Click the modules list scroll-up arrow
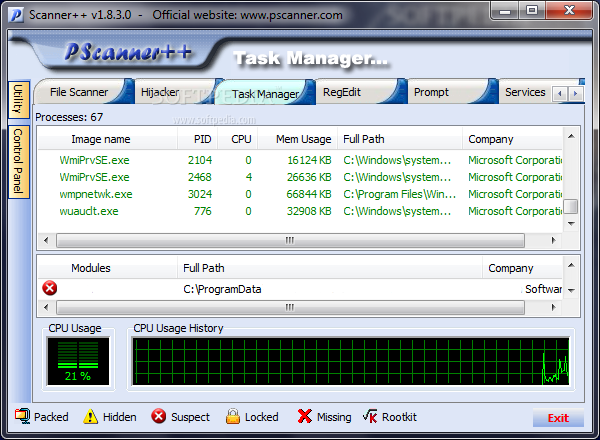This screenshot has width=600, height=440. 571,265
